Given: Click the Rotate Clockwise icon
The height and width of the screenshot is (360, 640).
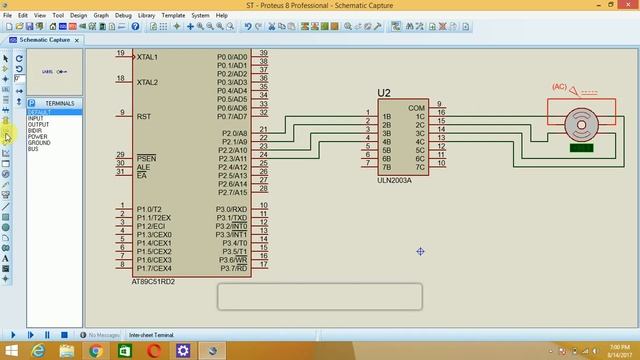Looking at the screenshot, I should [19, 59].
